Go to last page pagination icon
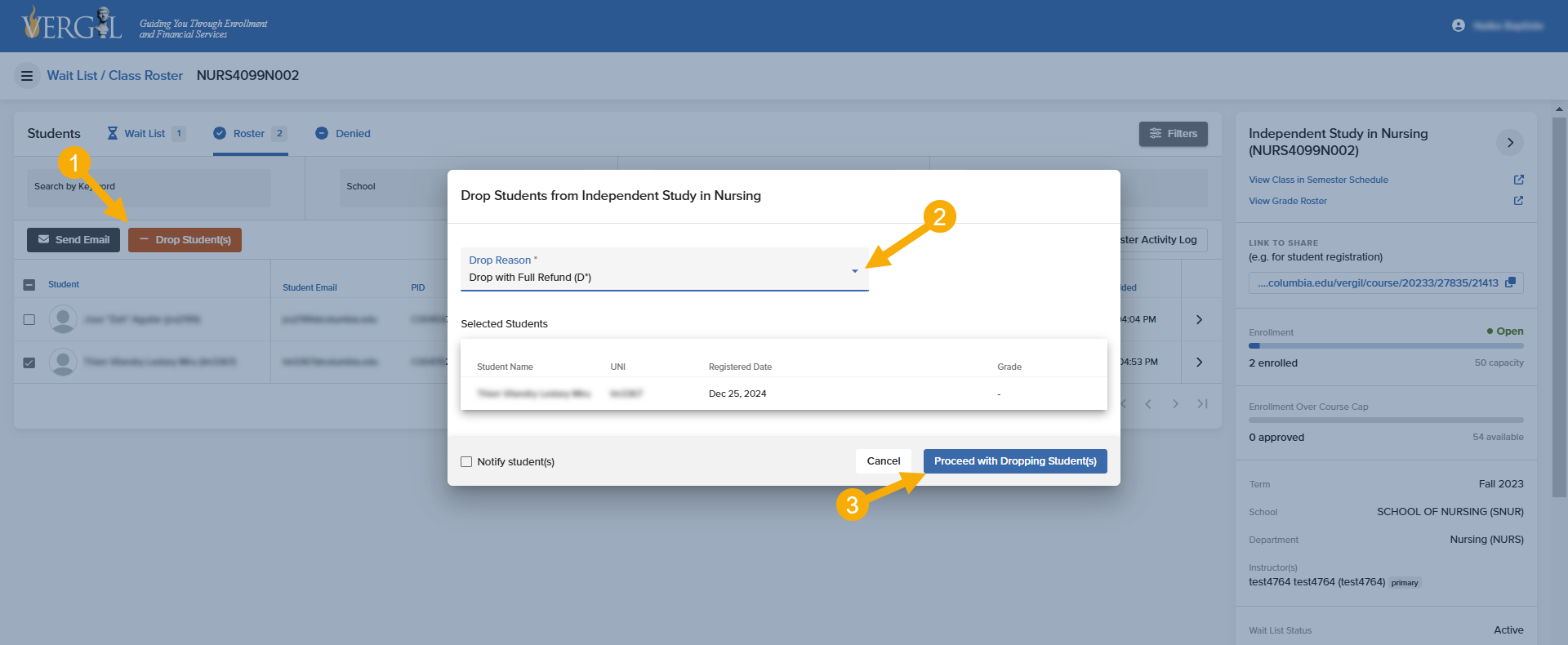1568x645 pixels. point(1202,403)
